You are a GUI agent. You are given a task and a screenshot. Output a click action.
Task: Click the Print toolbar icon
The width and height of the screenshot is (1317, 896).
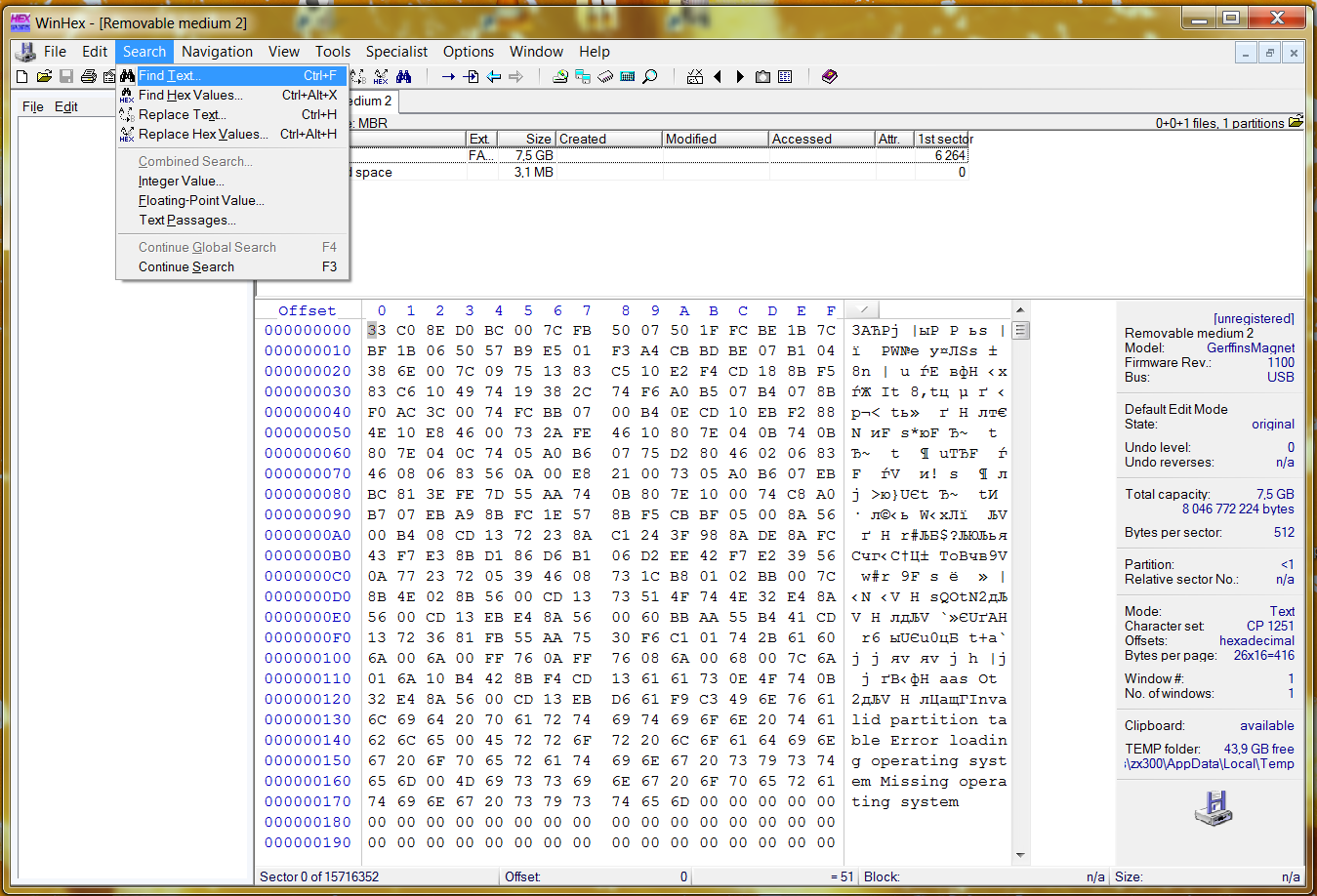[89, 76]
